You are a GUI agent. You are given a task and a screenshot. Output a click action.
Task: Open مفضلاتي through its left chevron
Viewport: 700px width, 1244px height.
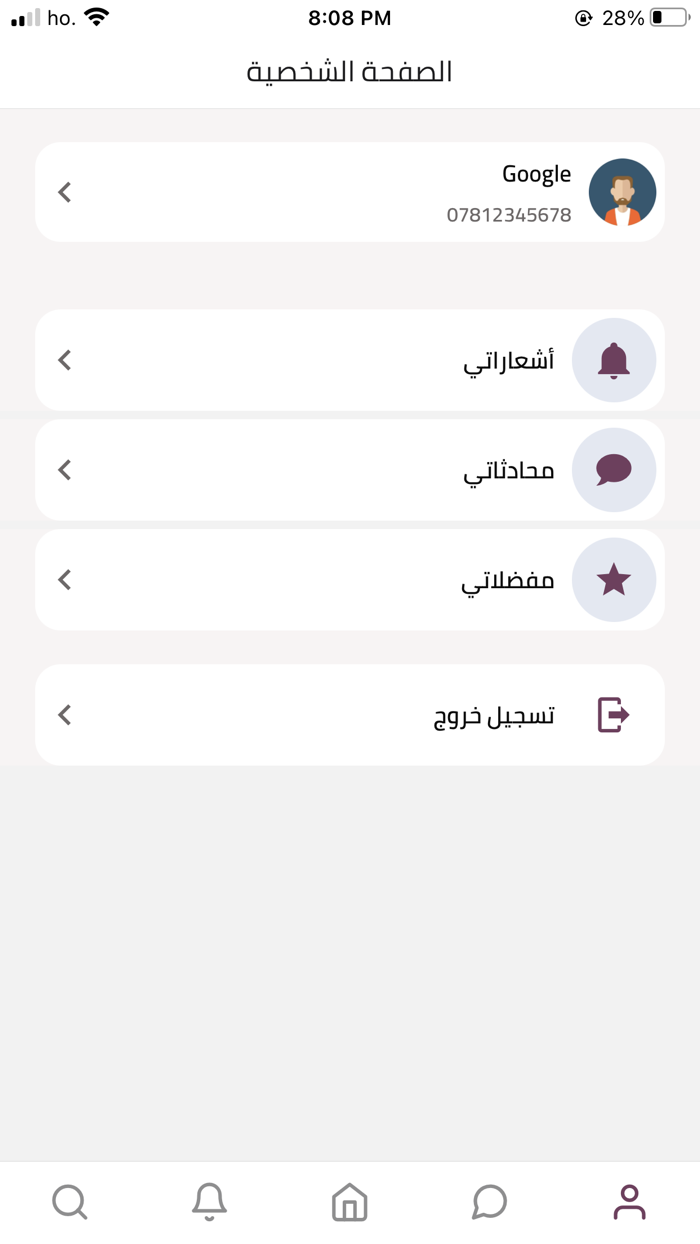point(64,580)
